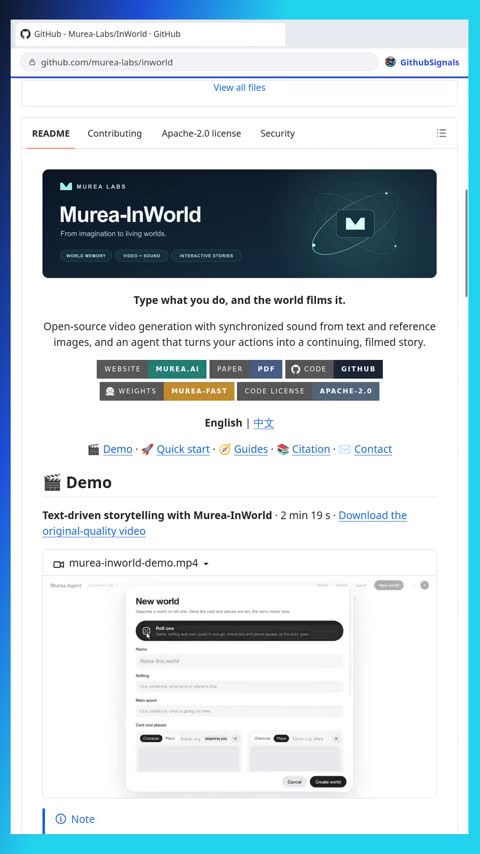Image resolution: width=480 pixels, height=854 pixels.
Task: Click the GitHub favicon in the browser tab
Action: tap(25, 34)
